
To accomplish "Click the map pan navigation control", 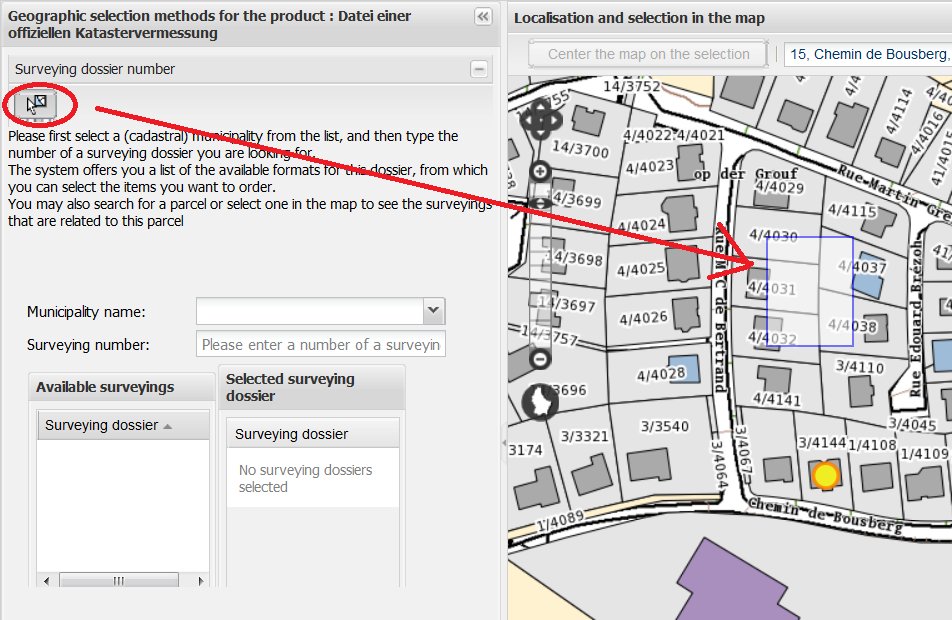I will [540, 121].
